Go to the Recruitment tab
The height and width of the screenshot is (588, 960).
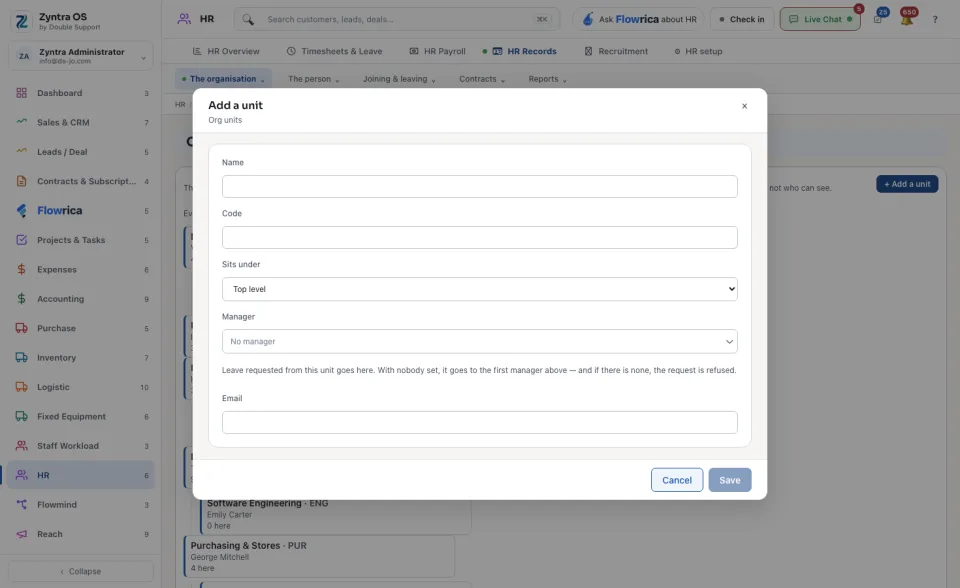[616, 51]
